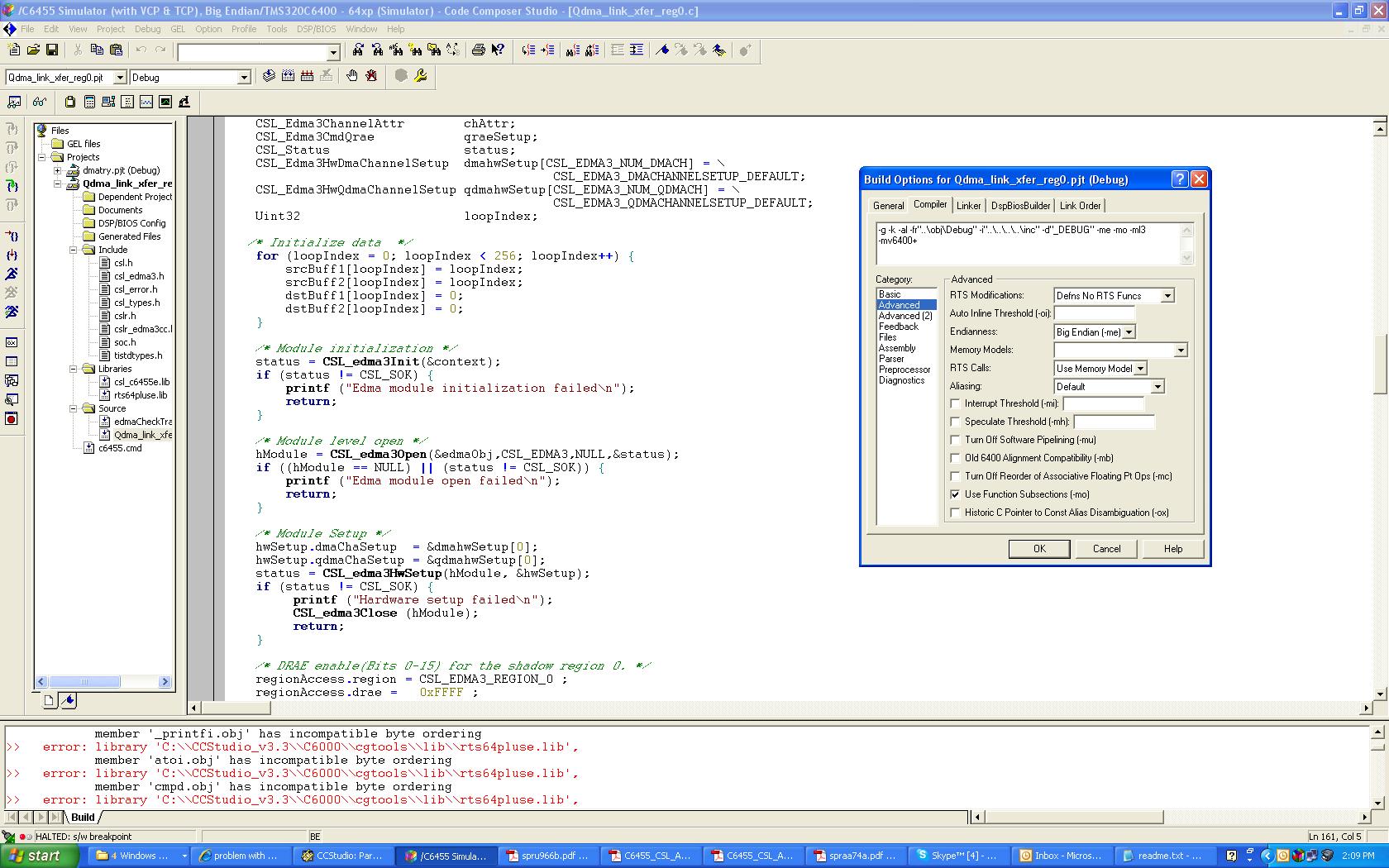
Task: Switch to the Linker tab
Action: pos(968,206)
